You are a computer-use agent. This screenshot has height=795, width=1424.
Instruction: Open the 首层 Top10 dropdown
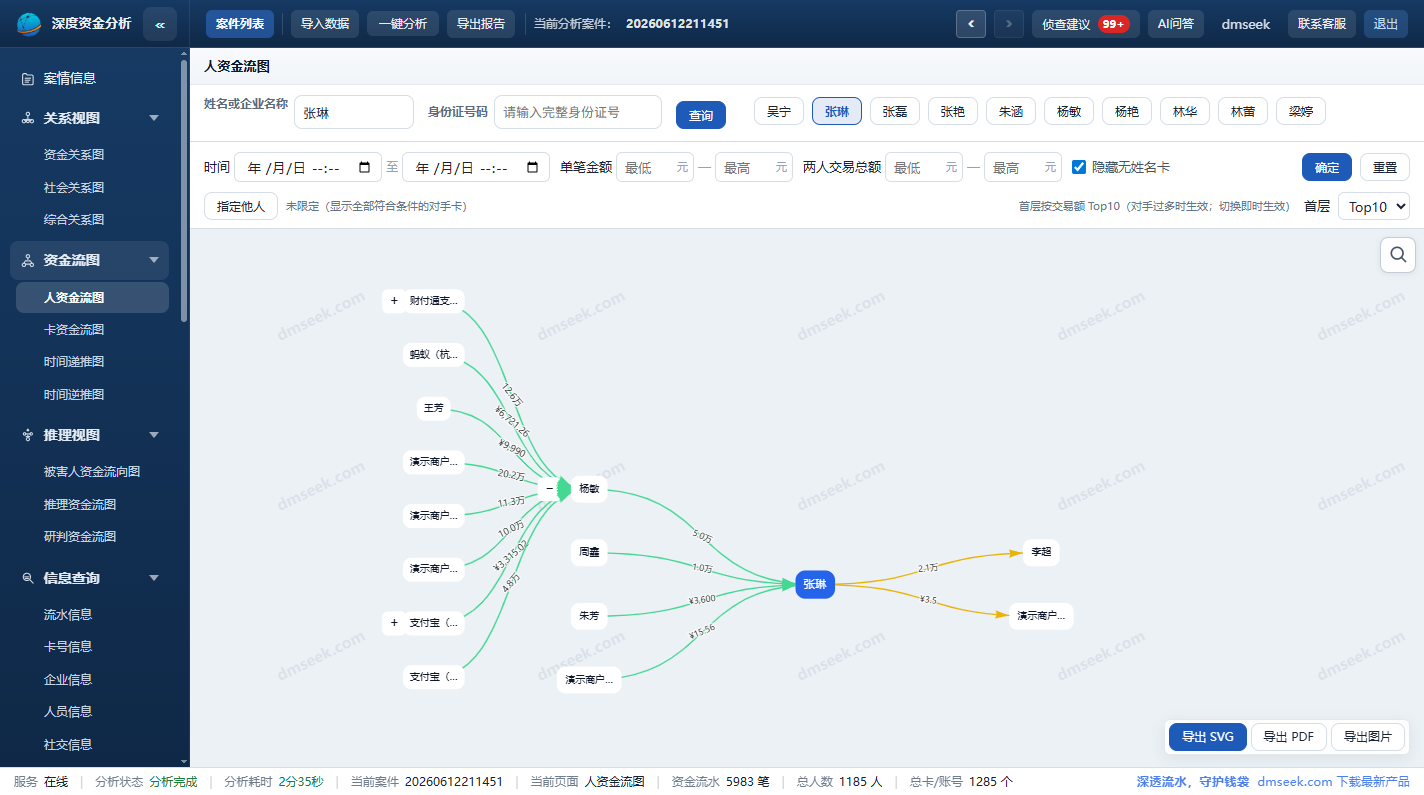point(1374,207)
